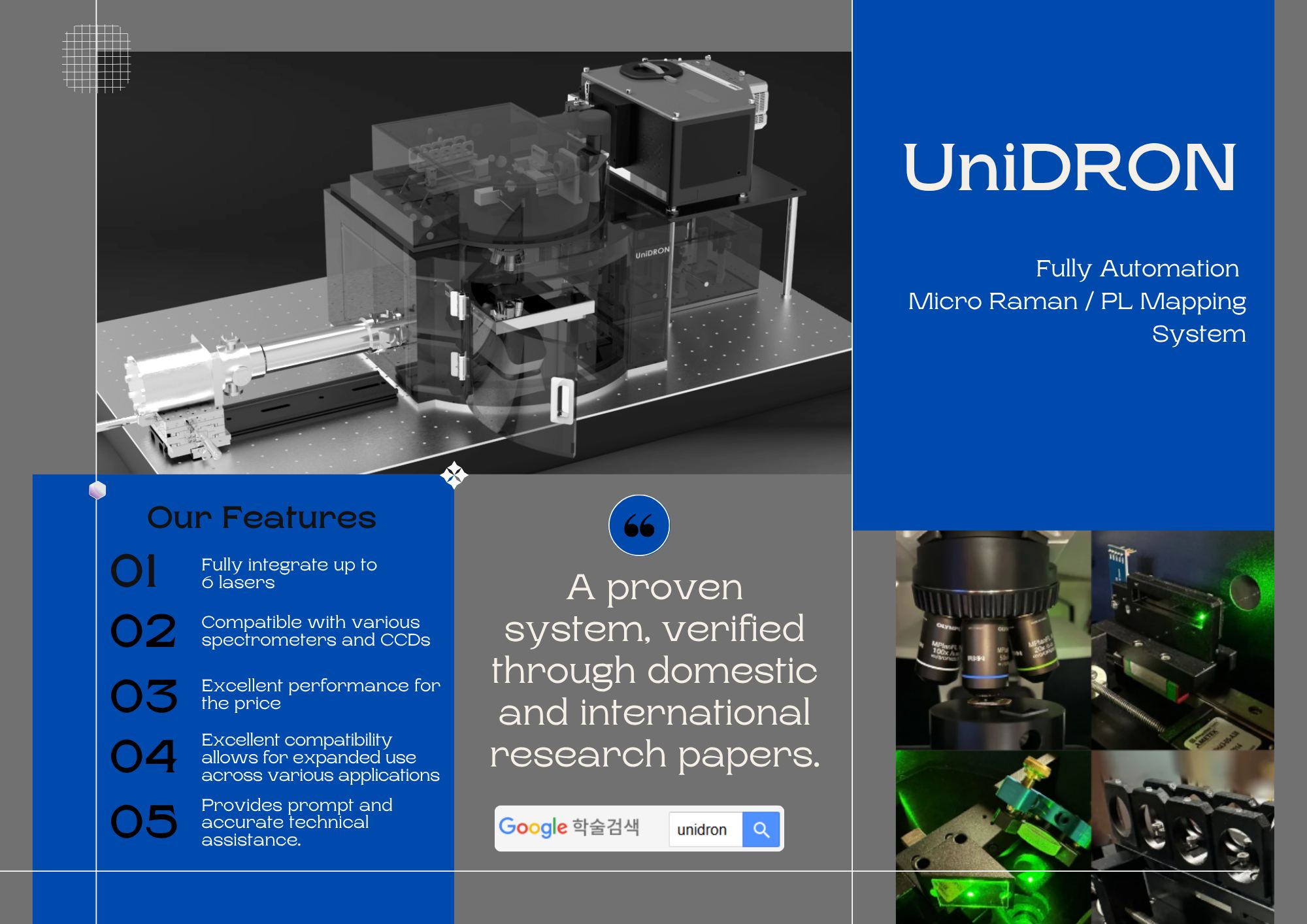
Task: Click the quotation mark circle icon
Action: point(639,525)
